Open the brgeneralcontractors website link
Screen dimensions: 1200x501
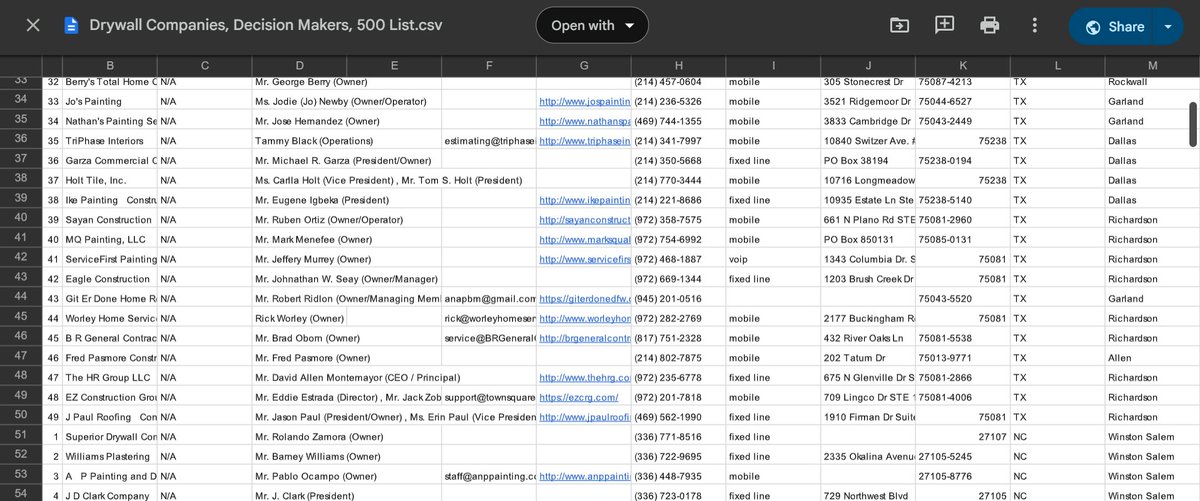584,338
